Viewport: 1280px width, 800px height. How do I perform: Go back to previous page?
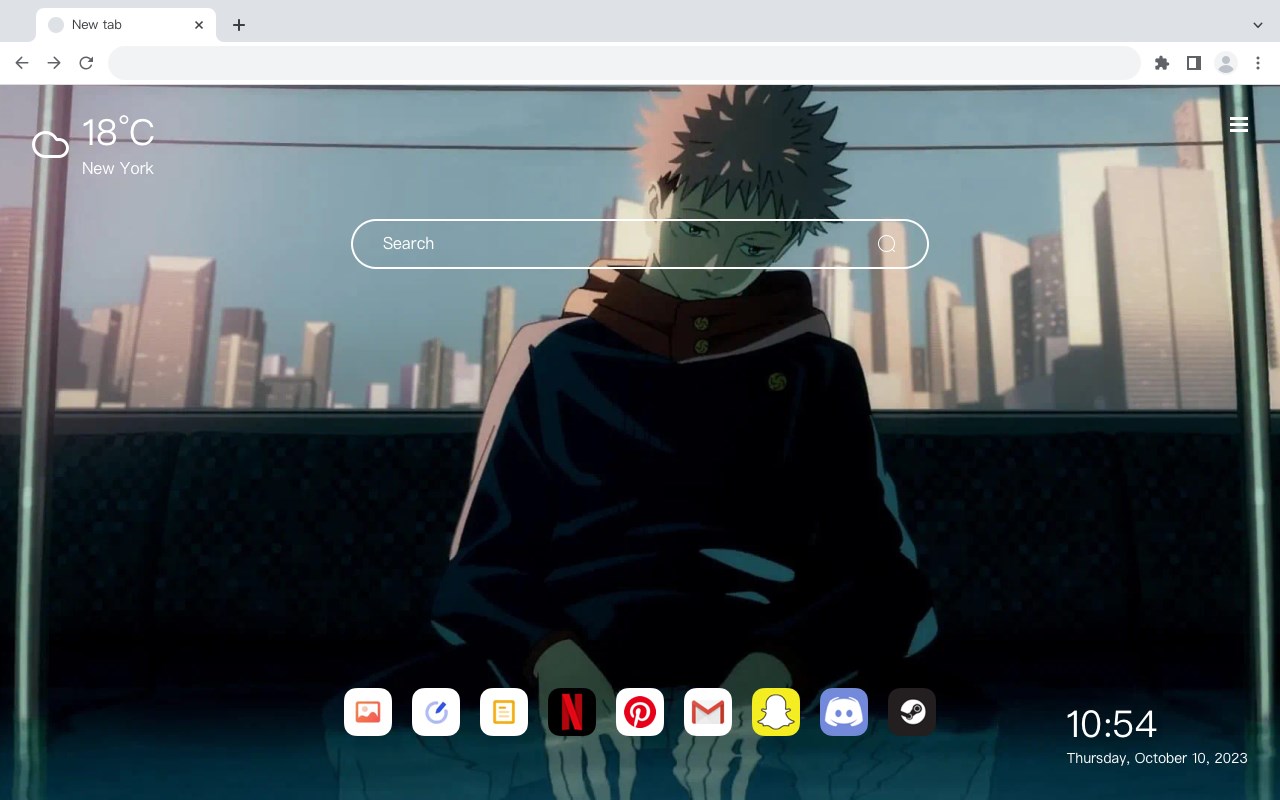(x=22, y=63)
